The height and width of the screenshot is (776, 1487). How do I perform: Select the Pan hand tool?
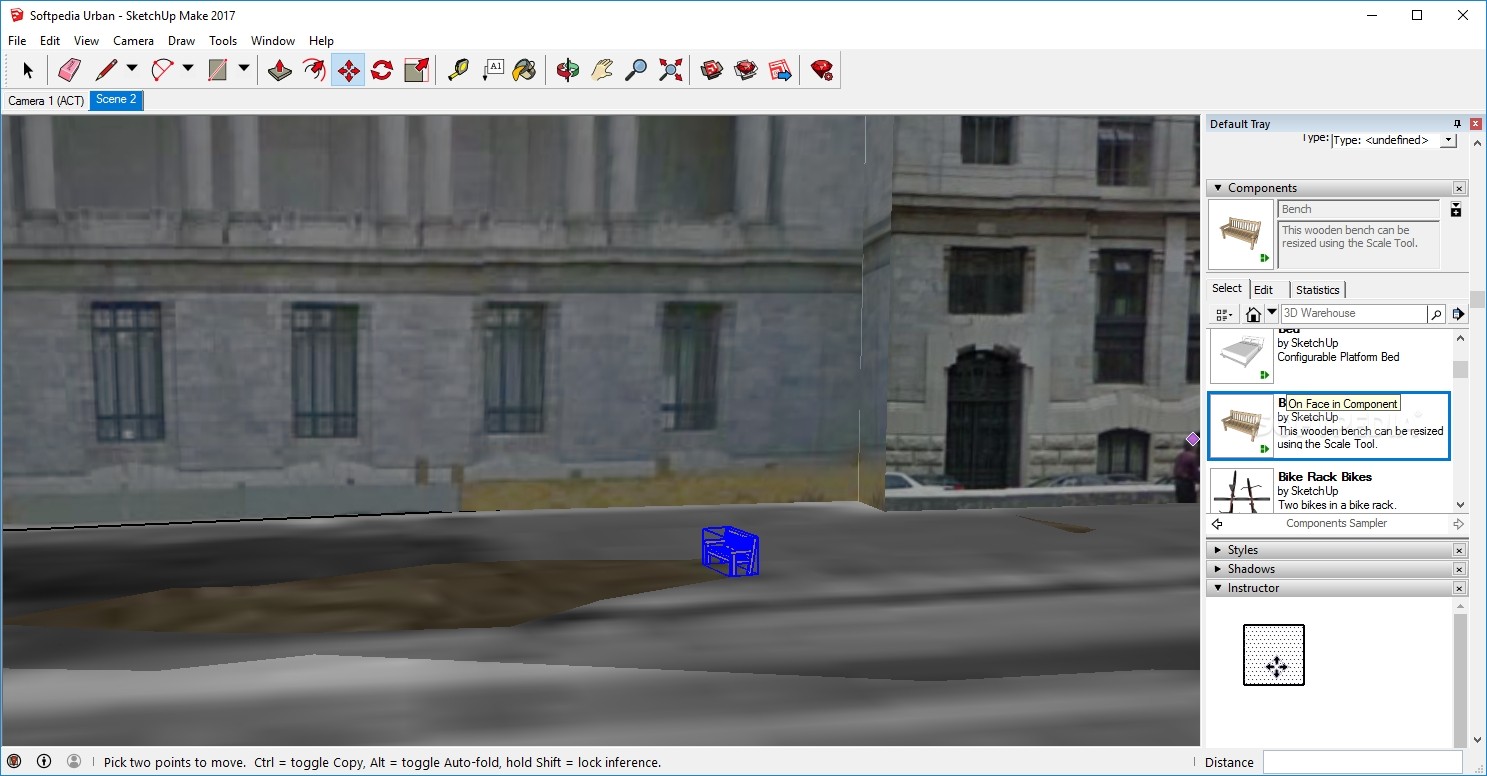coord(602,70)
